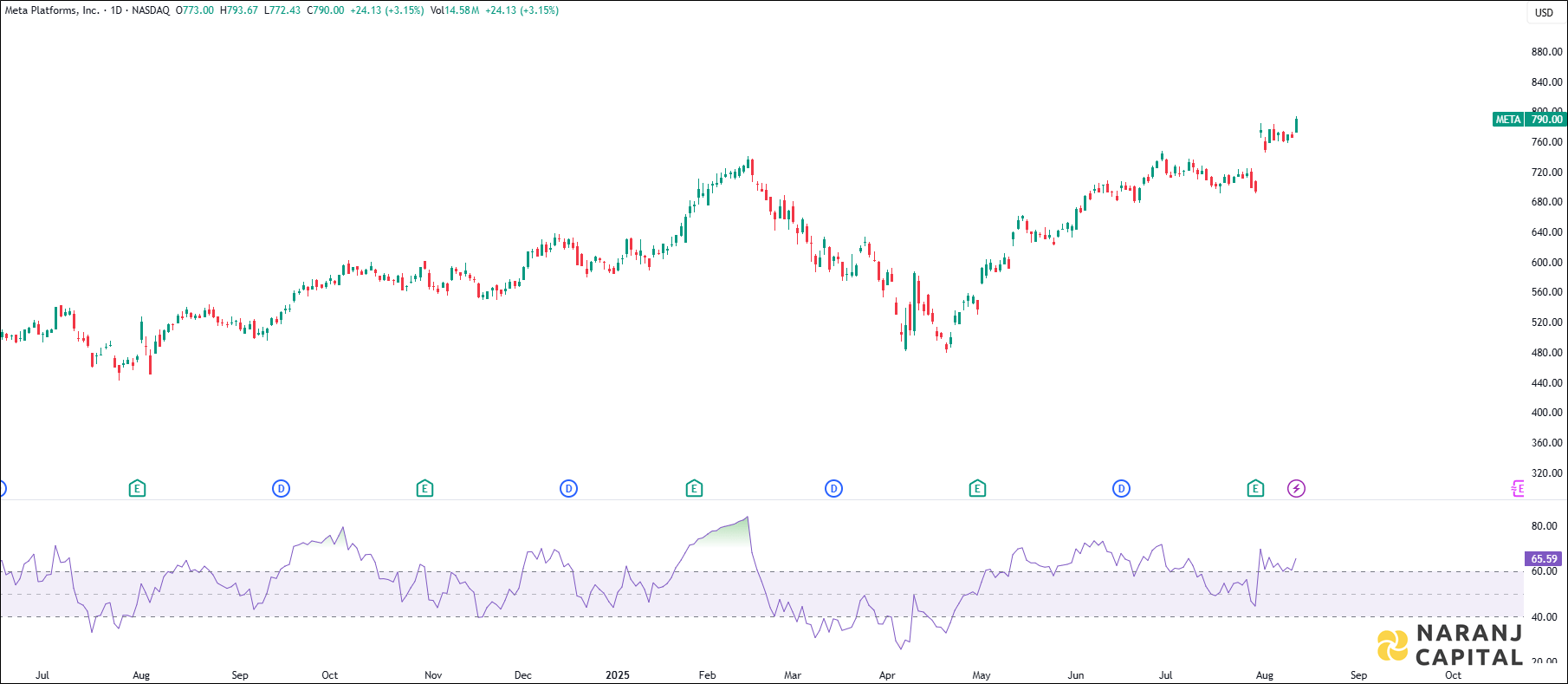This screenshot has height=684, width=1568.
Task: Click the 2025 year label on time axis
Action: coord(618,675)
